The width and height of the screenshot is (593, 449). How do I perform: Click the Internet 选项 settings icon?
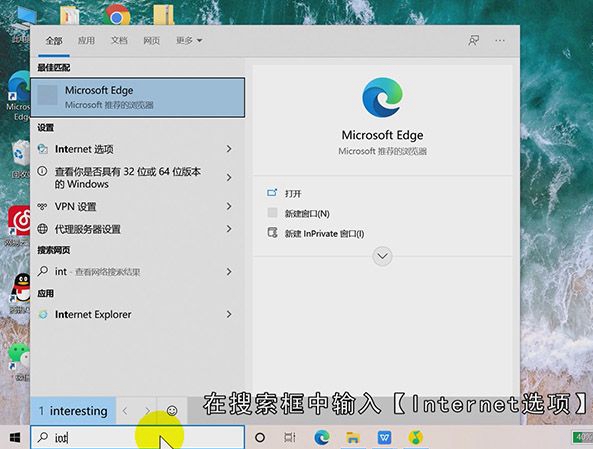point(42,149)
